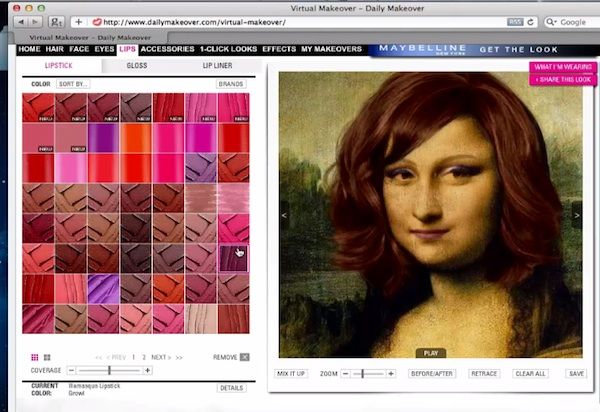
Task: Go back with the browser back arrow
Action: click(21, 22)
